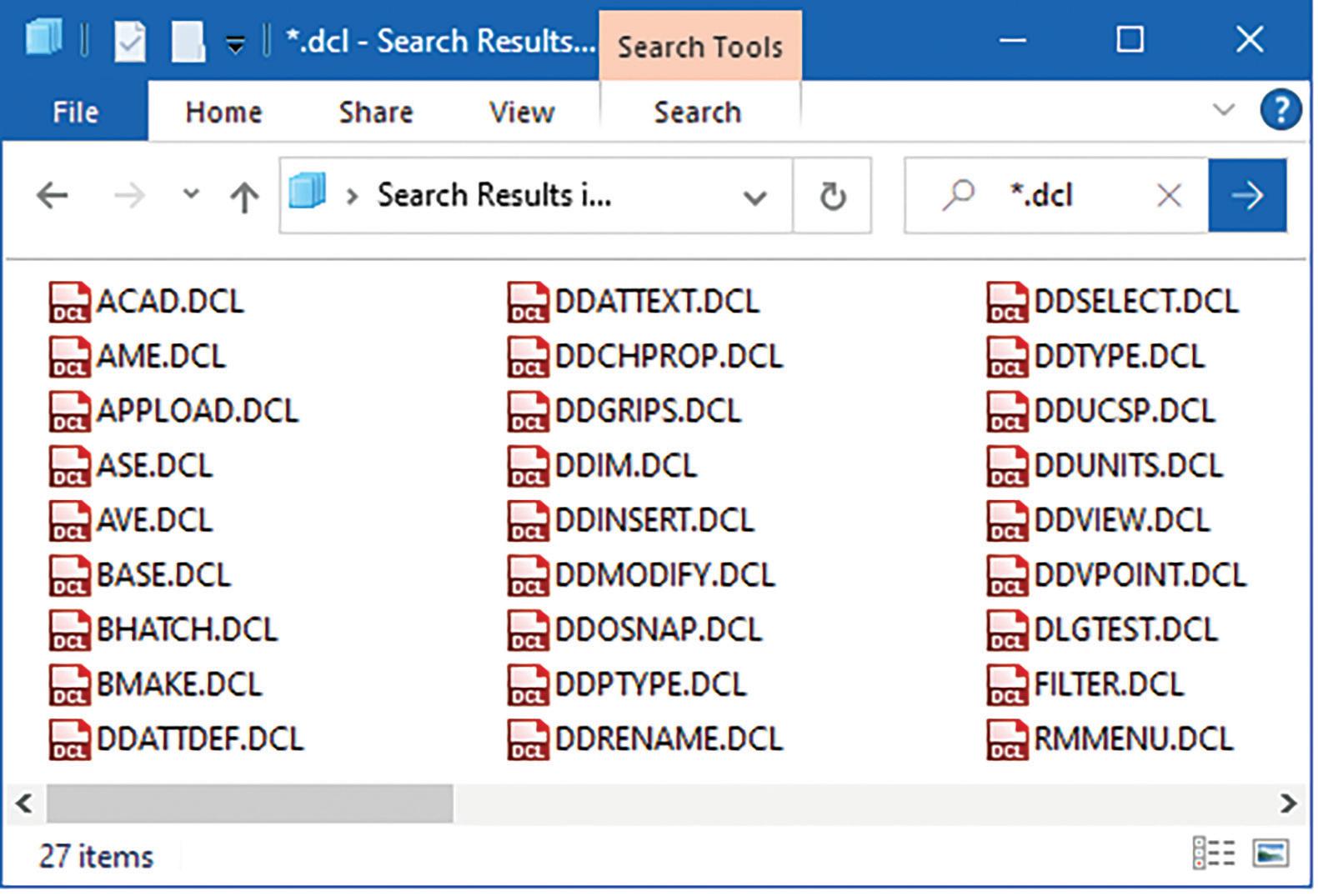Select the DDTYPE.DCL file name
This screenshot has height=896, width=1318.
pos(1120,357)
